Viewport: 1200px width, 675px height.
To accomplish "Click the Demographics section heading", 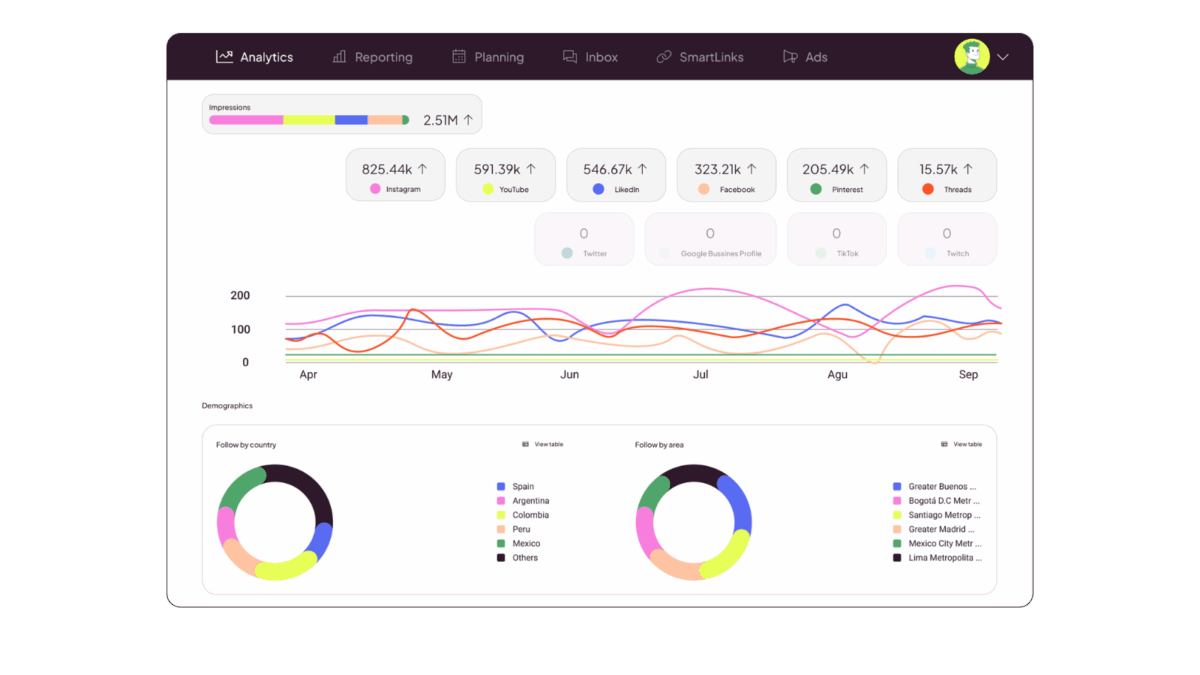I will tap(227, 406).
